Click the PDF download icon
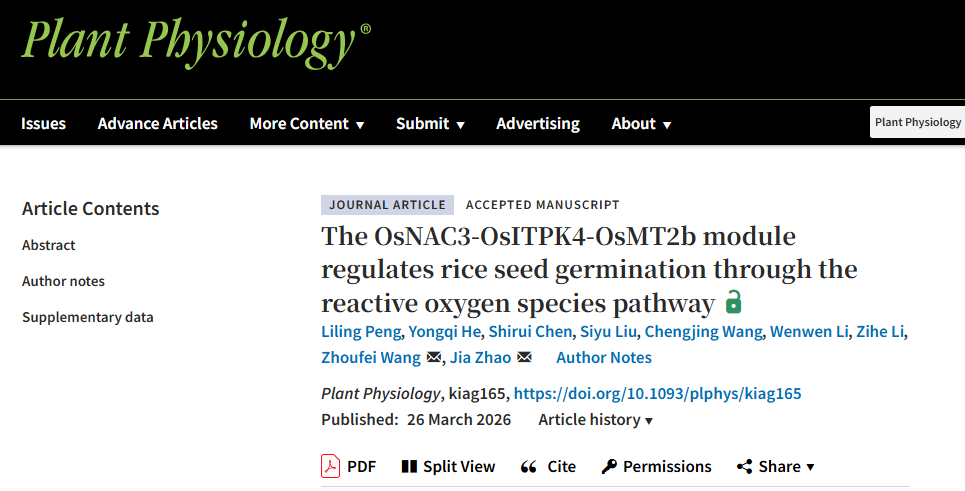This screenshot has height=491, width=965. (x=331, y=466)
